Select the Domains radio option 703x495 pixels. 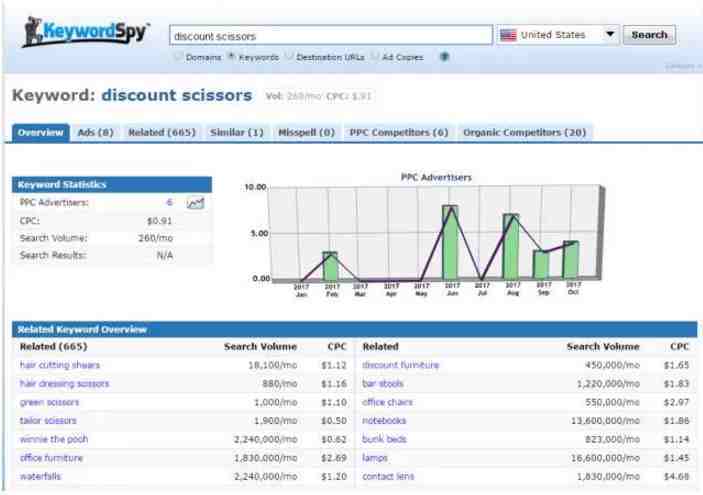pos(178,57)
